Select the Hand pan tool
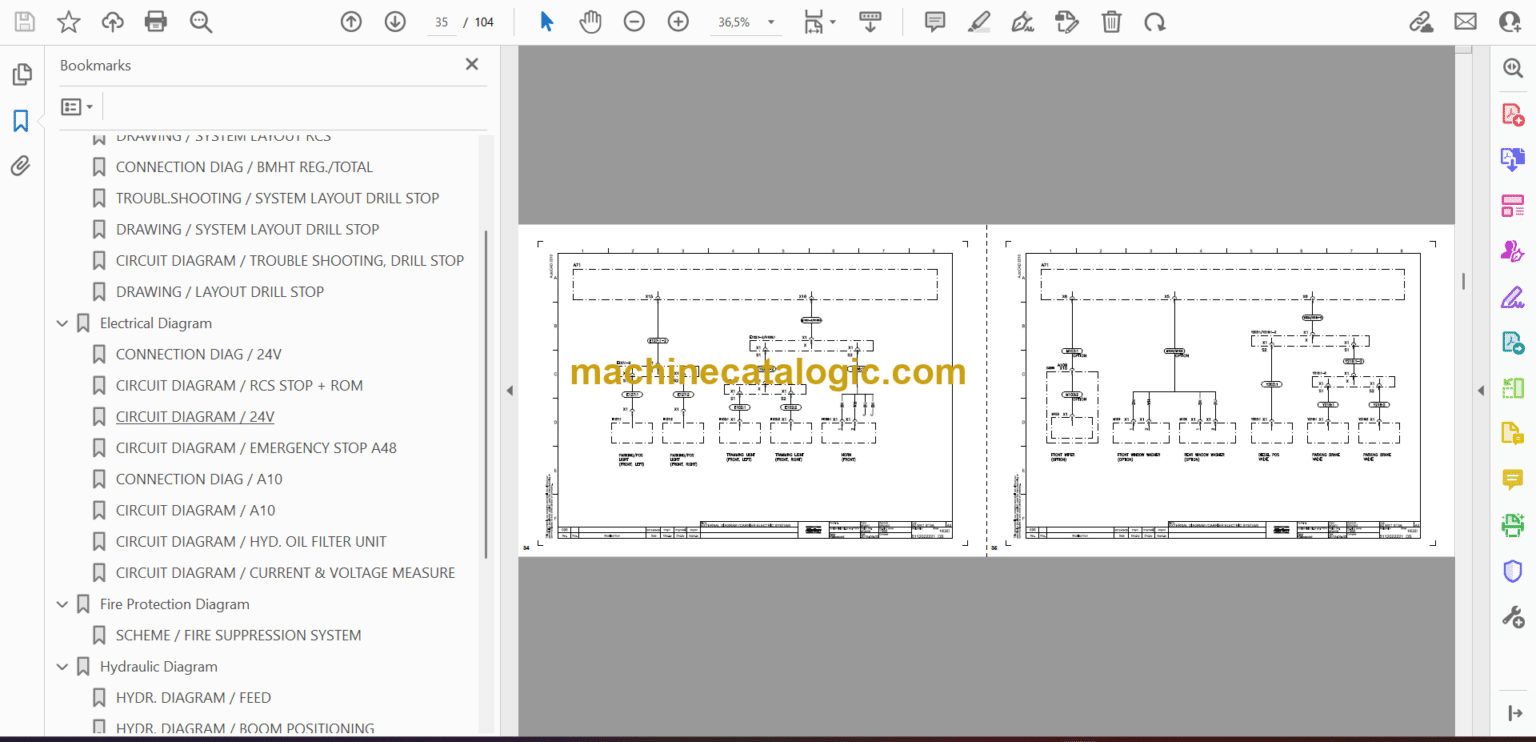This screenshot has width=1536, height=742. point(590,22)
